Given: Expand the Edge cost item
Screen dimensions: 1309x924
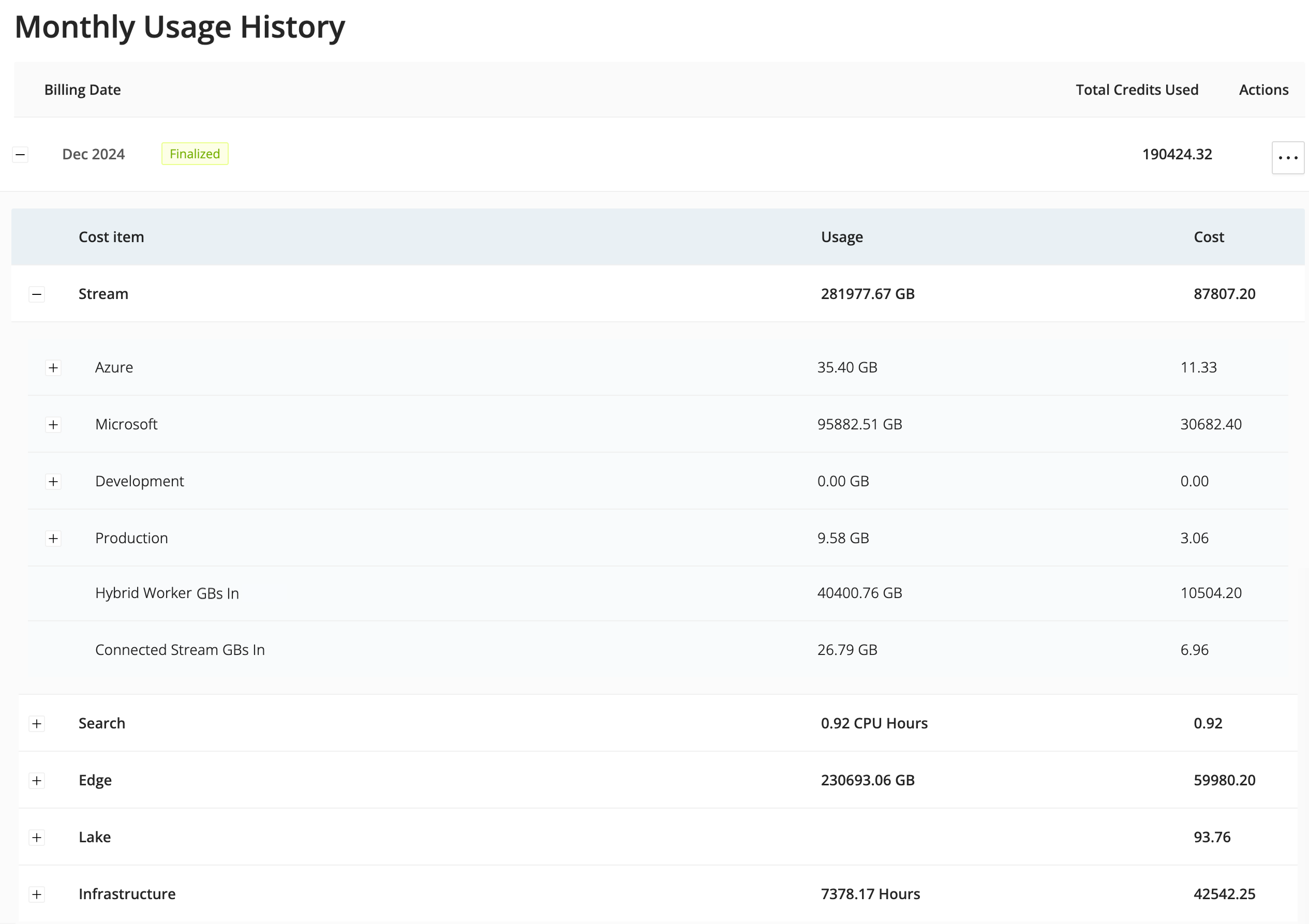Looking at the screenshot, I should click(37, 781).
